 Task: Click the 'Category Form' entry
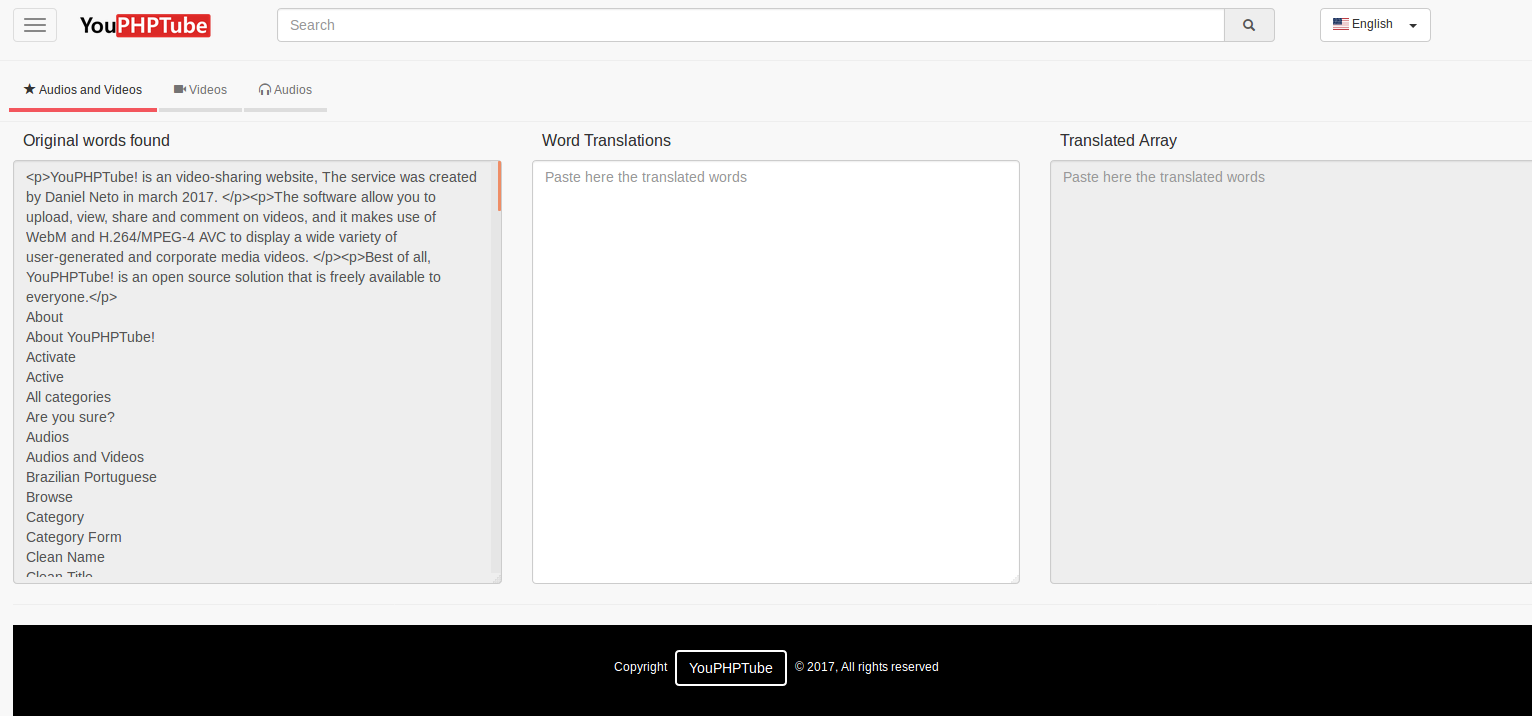click(x=74, y=537)
